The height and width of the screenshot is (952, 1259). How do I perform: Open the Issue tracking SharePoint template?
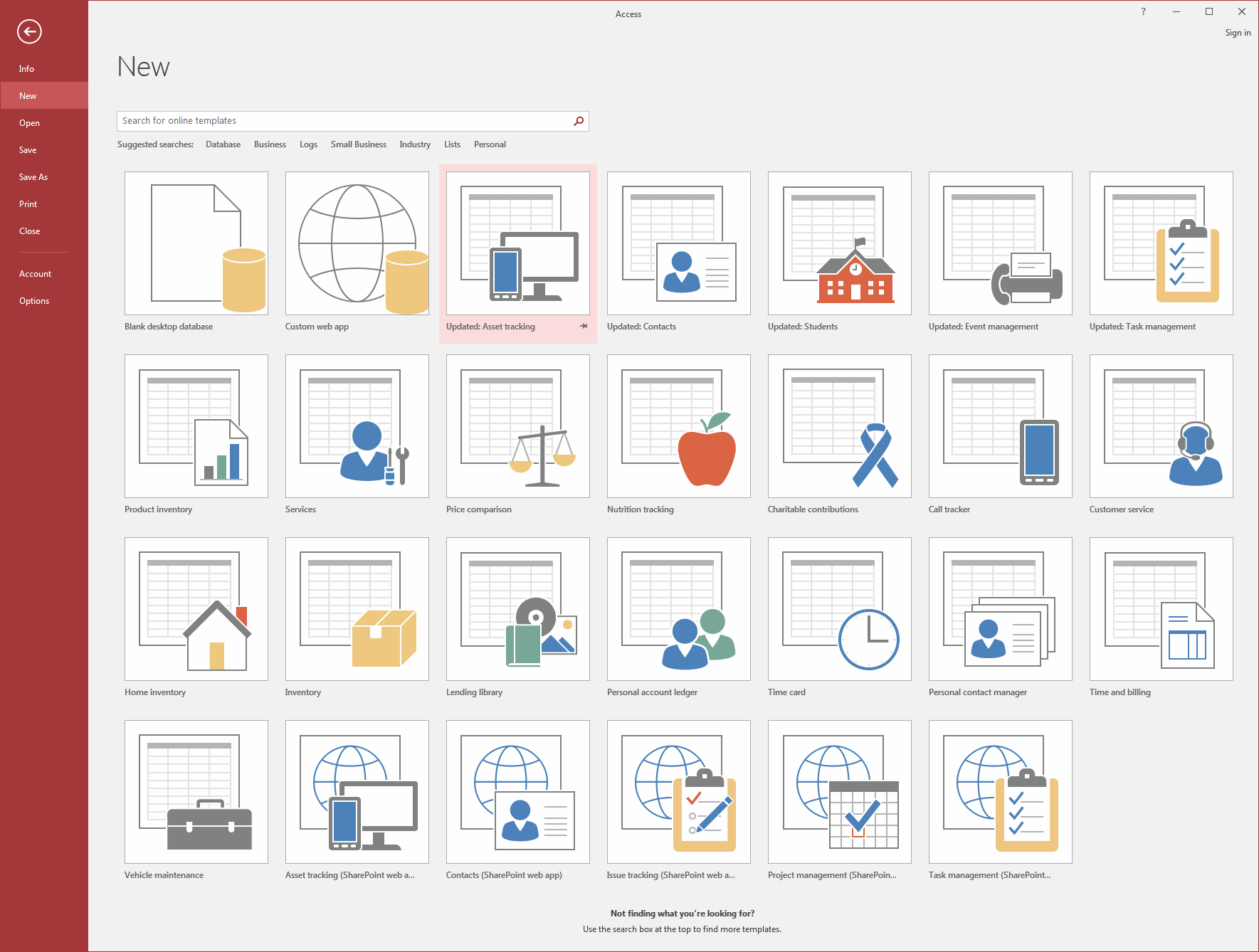coord(678,792)
